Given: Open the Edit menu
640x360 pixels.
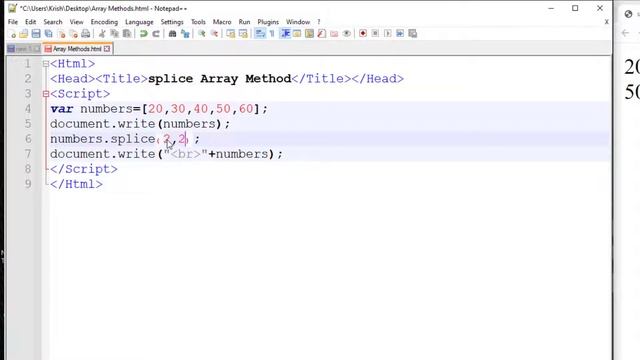Looking at the screenshot, I should (x=31, y=22).
